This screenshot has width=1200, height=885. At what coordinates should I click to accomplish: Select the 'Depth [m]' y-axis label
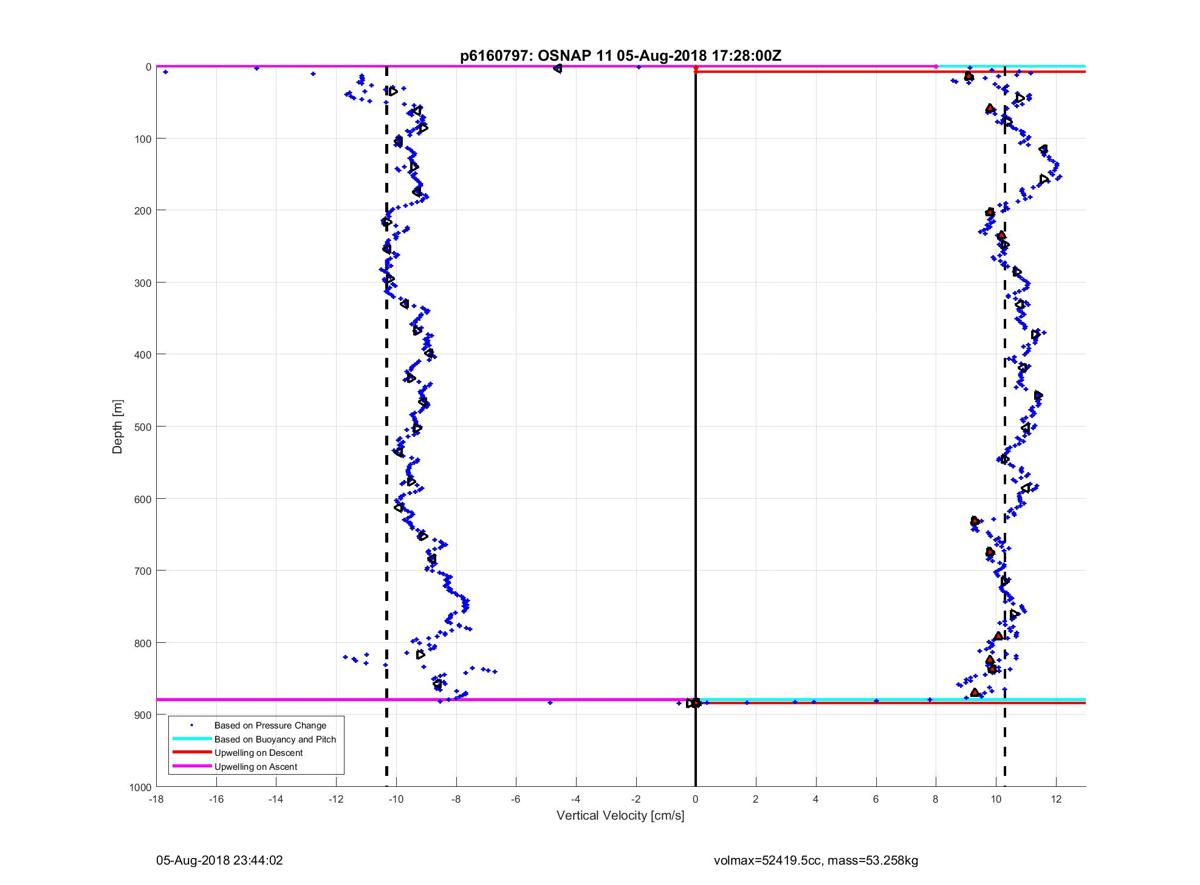point(118,427)
